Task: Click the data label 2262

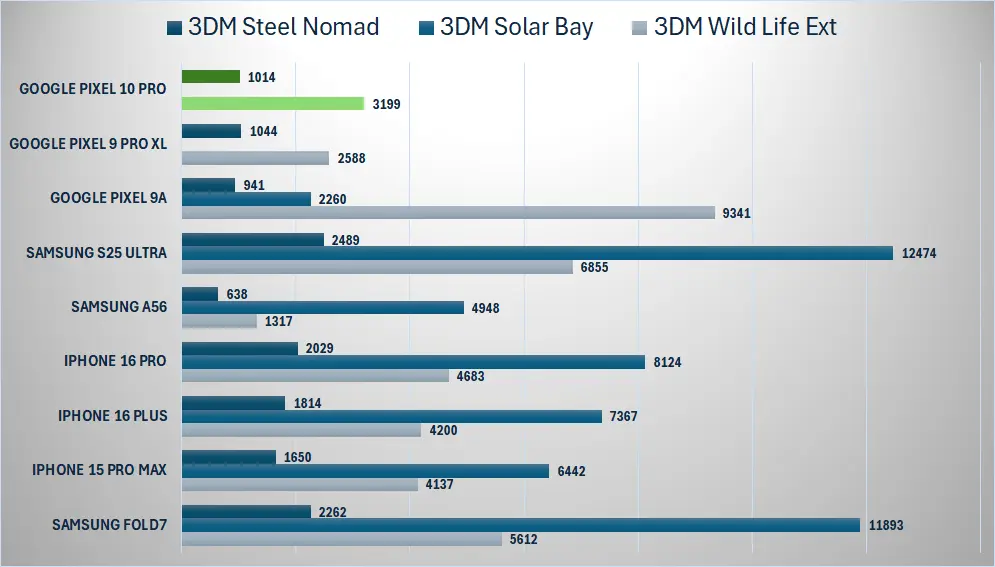Action: tap(333, 512)
